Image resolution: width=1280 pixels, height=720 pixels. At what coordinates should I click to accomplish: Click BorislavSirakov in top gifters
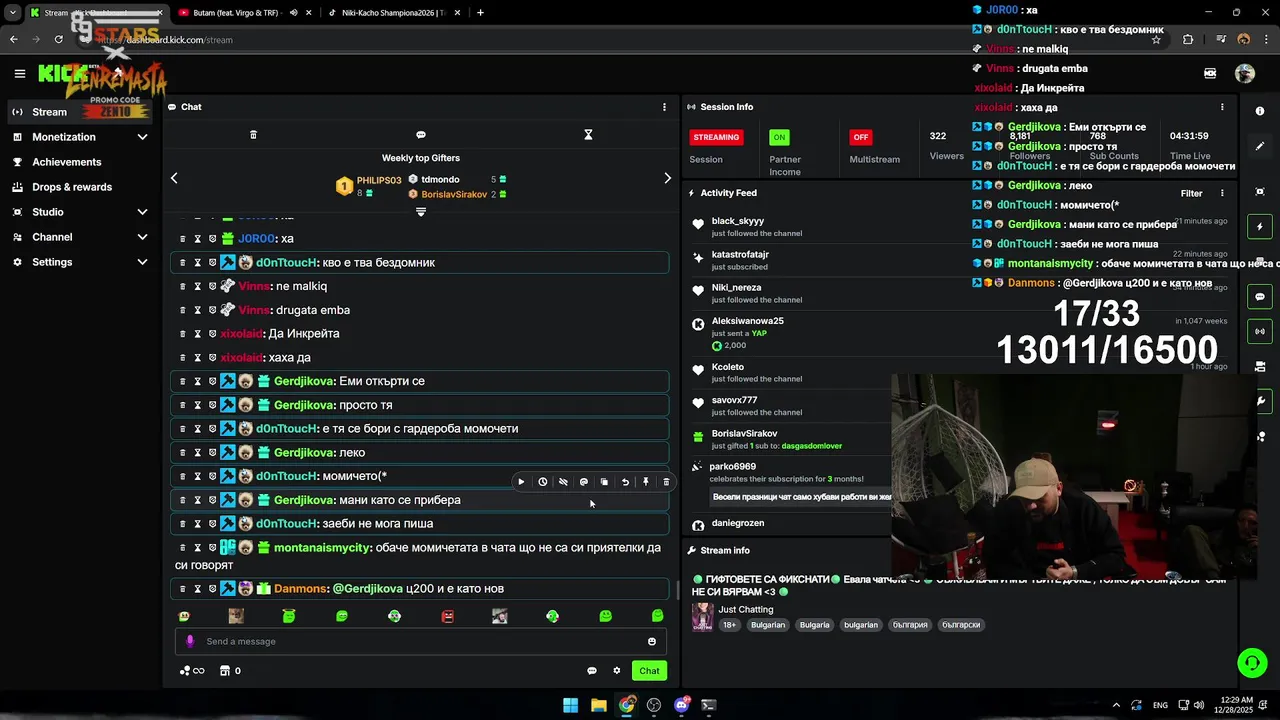coord(454,194)
